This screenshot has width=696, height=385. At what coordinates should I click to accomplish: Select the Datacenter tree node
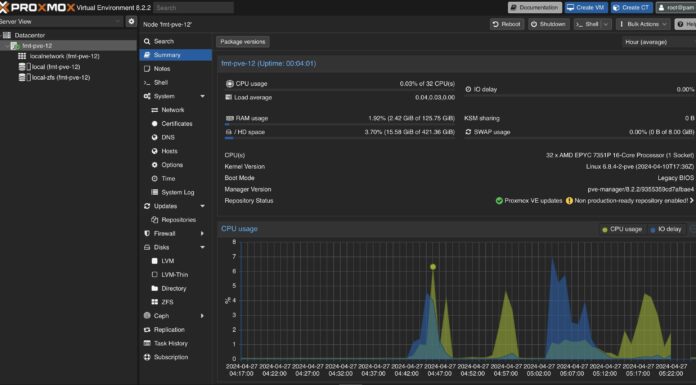[29, 35]
